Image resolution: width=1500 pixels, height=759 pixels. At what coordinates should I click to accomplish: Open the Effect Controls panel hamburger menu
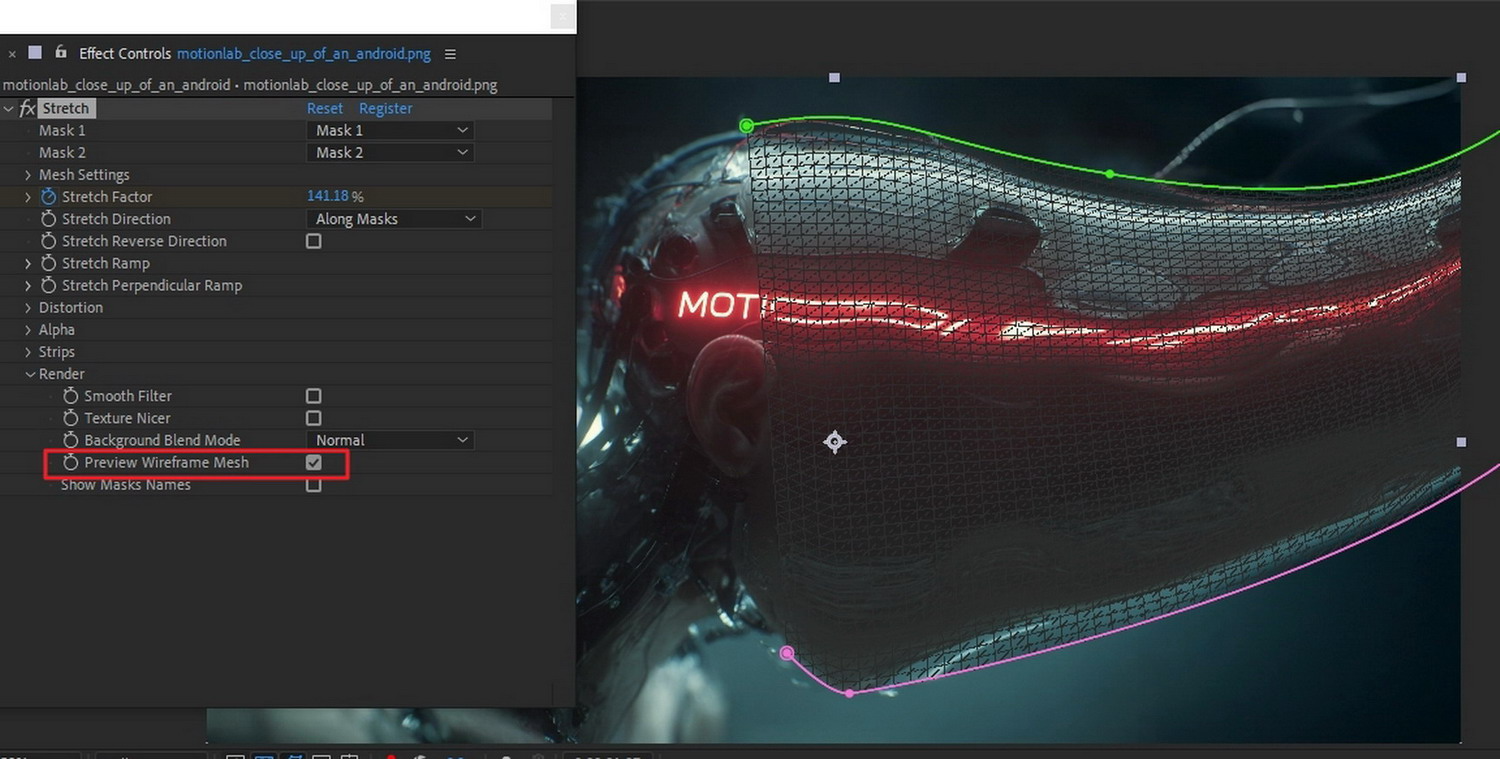[x=450, y=54]
